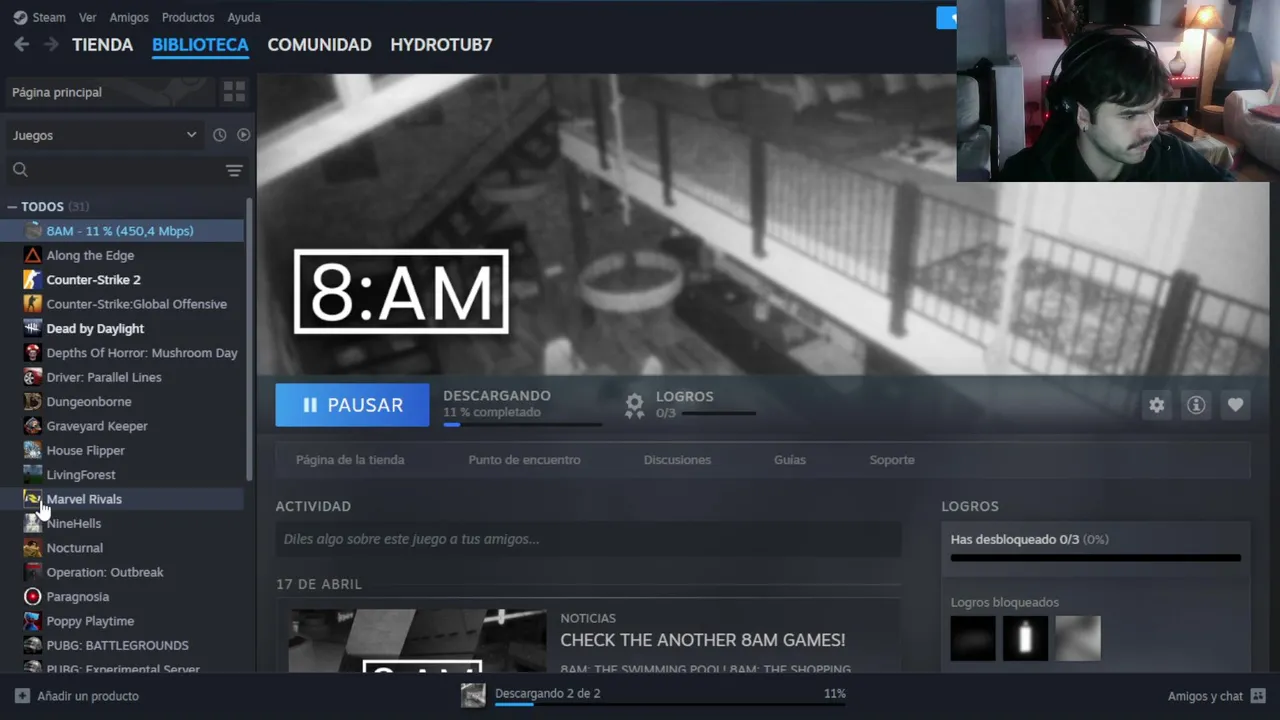This screenshot has width=1280, height=720.
Task: Click the library search magnifier icon
Action: point(20,170)
